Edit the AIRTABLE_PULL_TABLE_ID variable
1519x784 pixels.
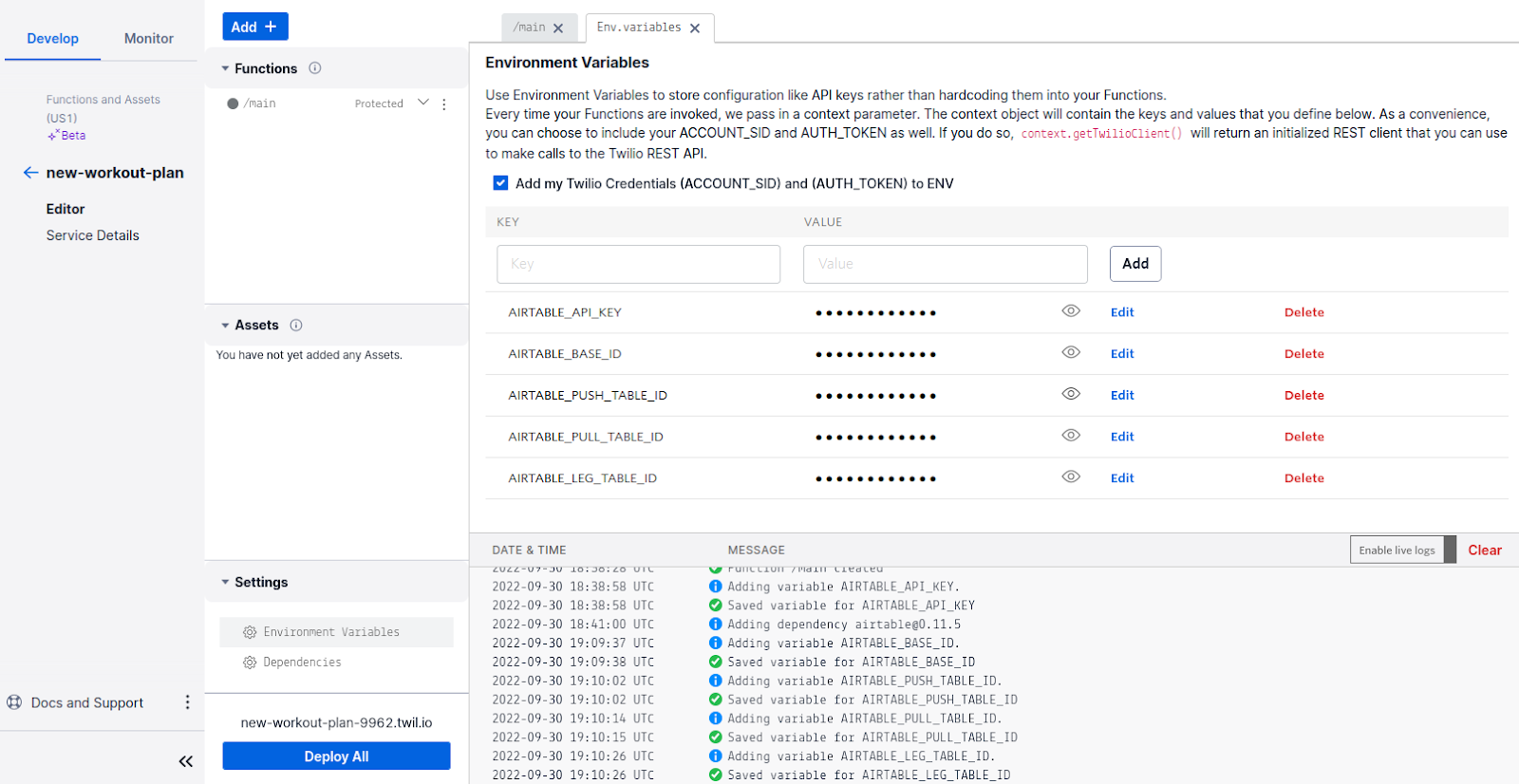[x=1122, y=437]
